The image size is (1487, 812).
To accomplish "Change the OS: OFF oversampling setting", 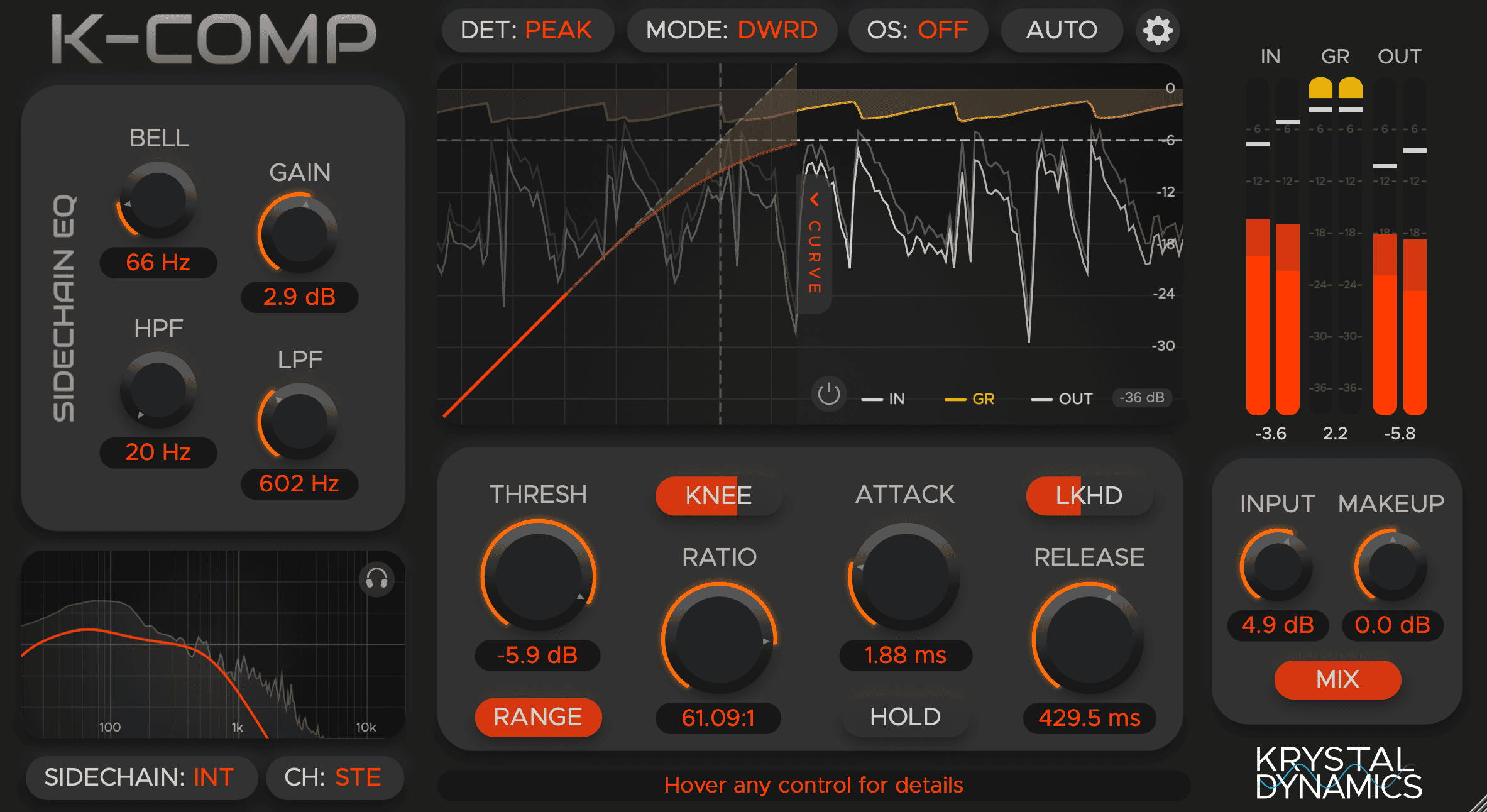I will [918, 30].
